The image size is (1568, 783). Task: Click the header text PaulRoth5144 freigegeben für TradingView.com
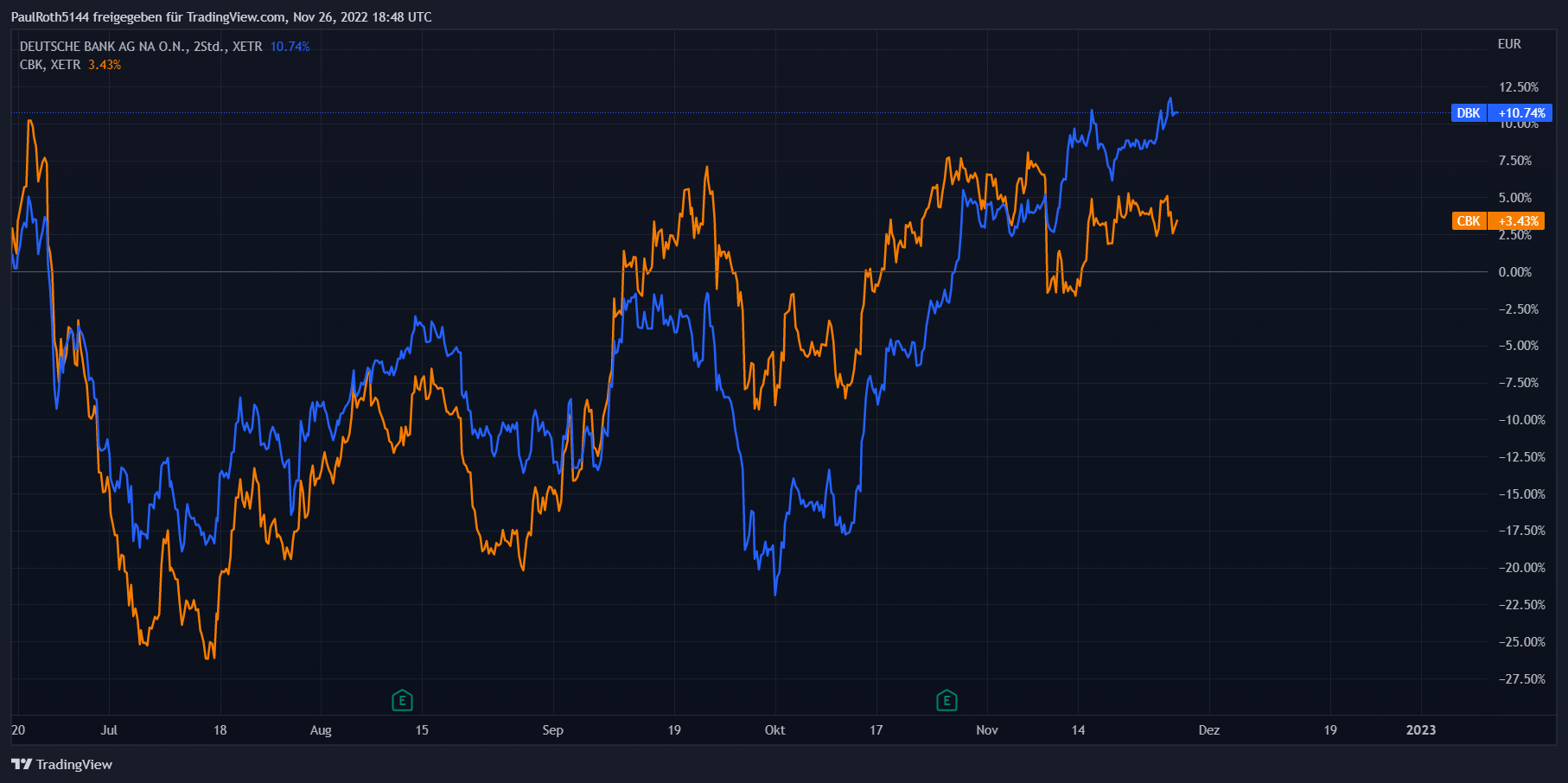click(x=148, y=17)
